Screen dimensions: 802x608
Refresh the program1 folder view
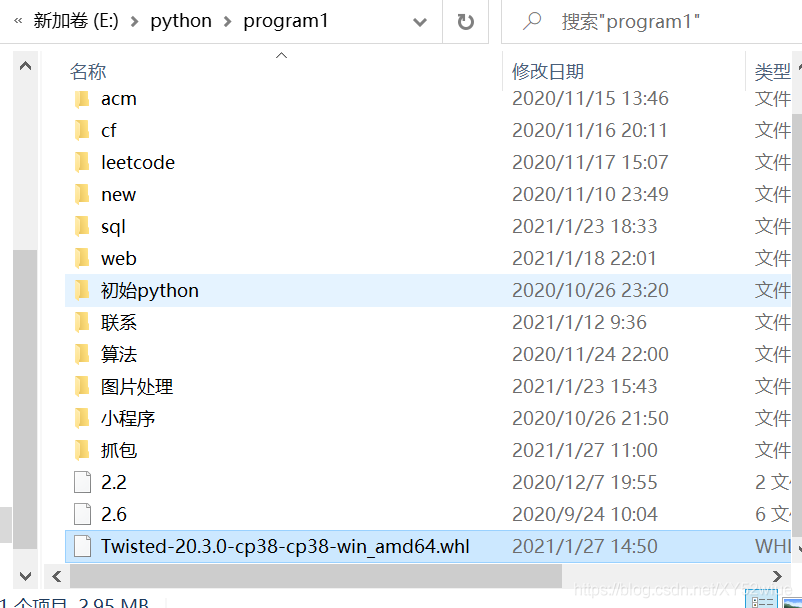[465, 21]
